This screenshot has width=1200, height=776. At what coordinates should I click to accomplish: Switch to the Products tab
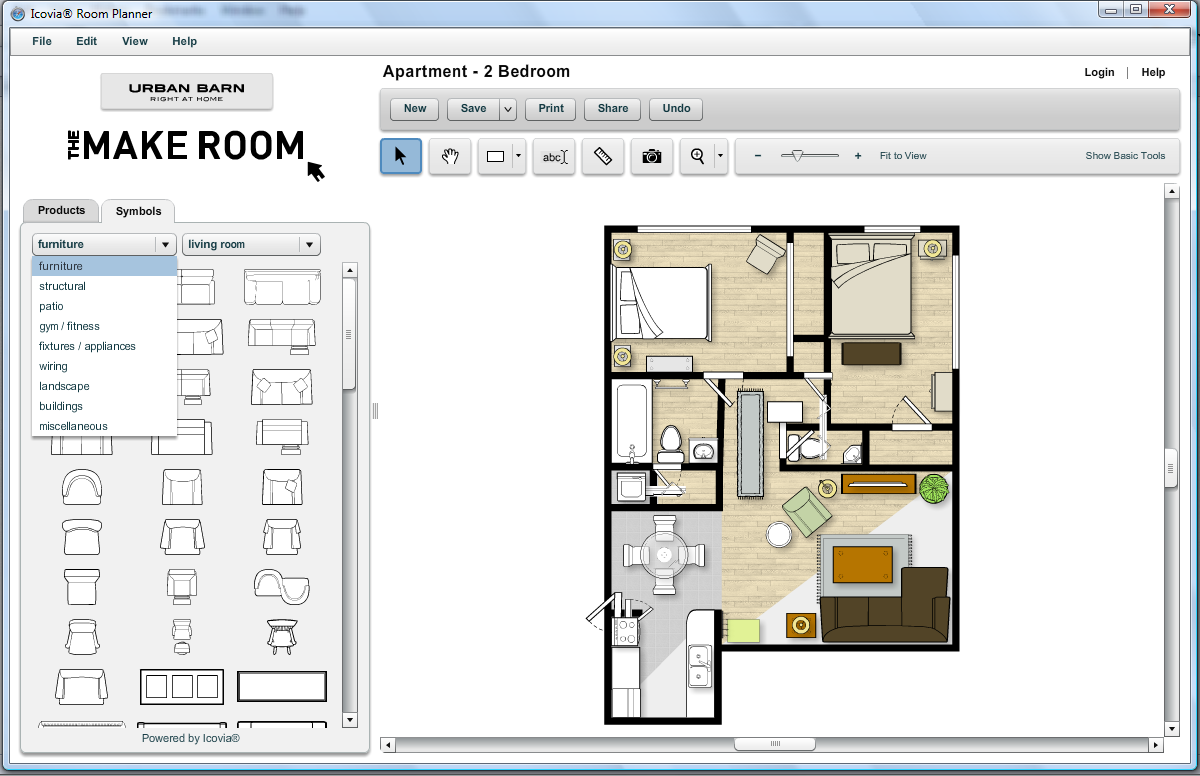61,210
